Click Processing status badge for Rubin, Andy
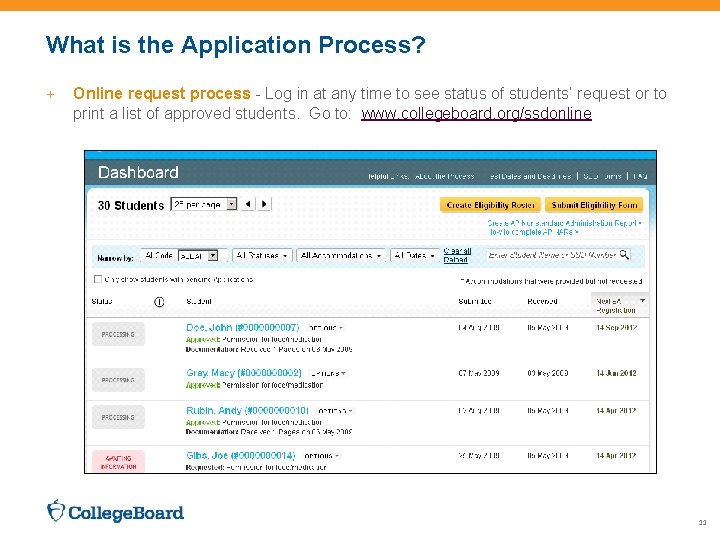This screenshot has height=540, width=720. (x=118, y=417)
